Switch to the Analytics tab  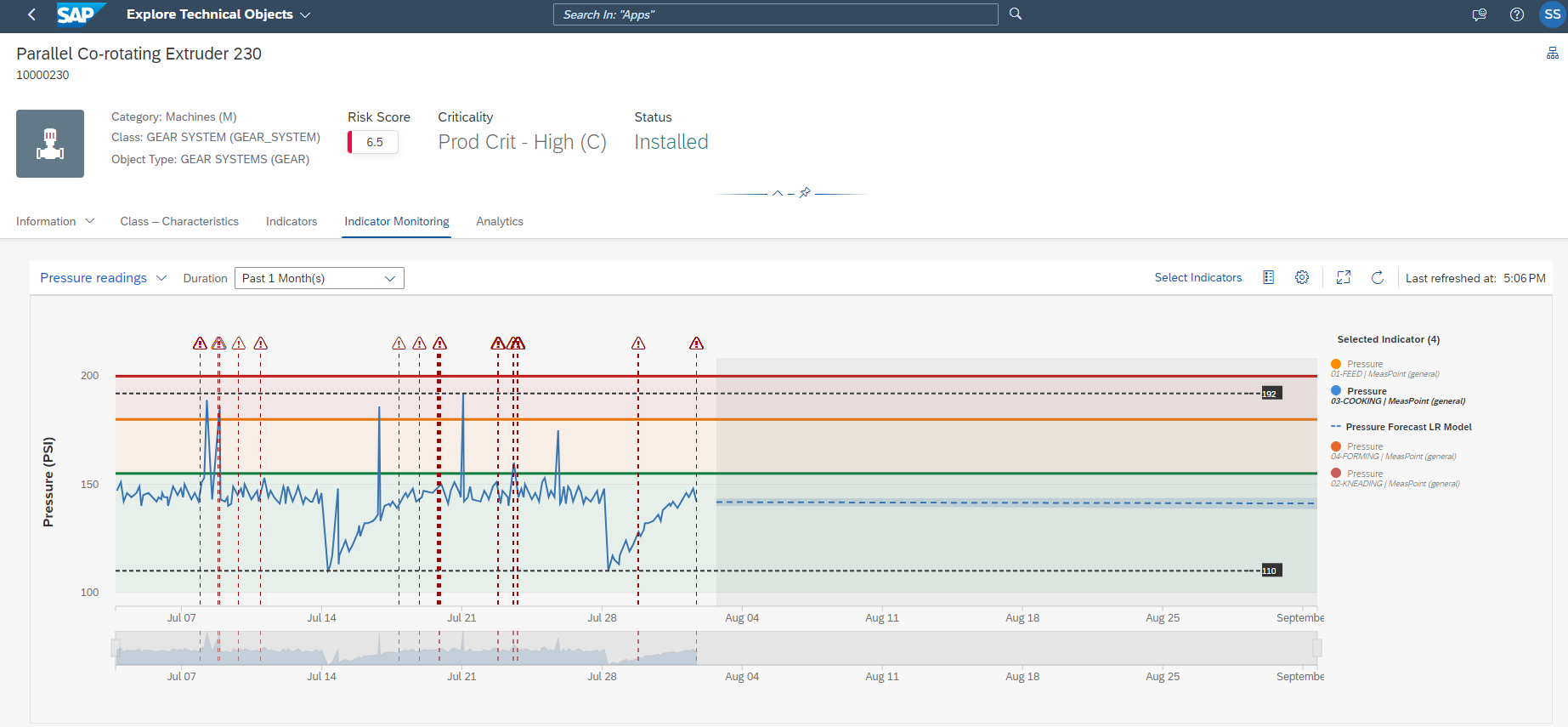tap(500, 221)
